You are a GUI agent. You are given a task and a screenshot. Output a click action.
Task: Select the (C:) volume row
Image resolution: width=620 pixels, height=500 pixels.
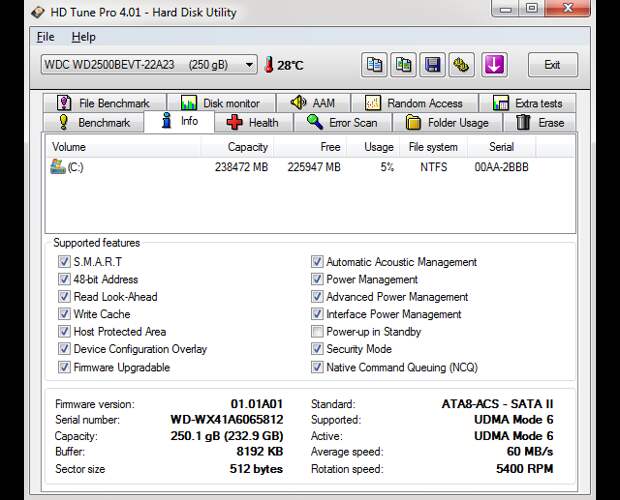pos(310,167)
